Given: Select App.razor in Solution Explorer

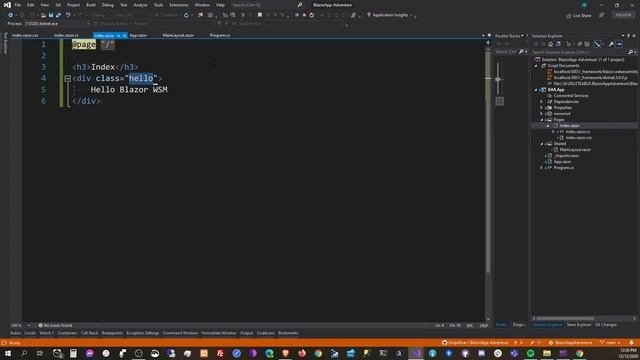Looking at the screenshot, I should [x=562, y=162].
